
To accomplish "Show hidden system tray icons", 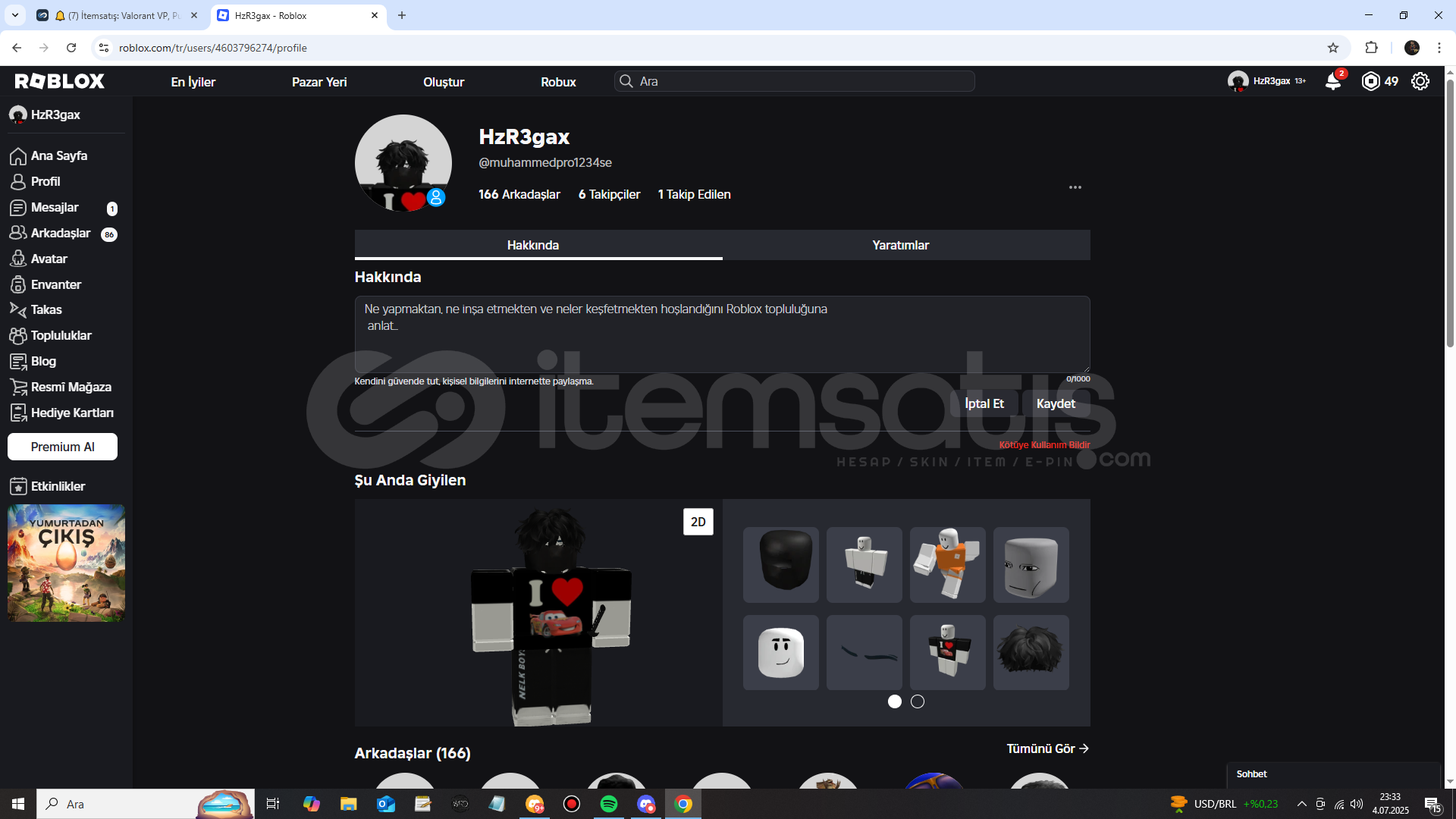I will click(x=1301, y=804).
